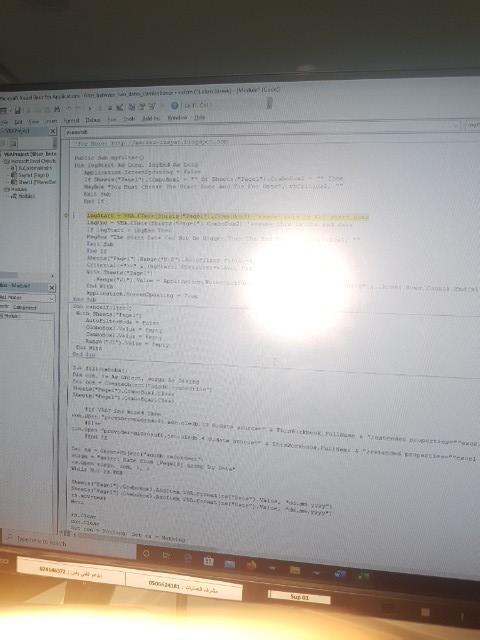480x640 pixels.
Task: Open the Excel icon on taskbar
Action: (x=363, y=576)
